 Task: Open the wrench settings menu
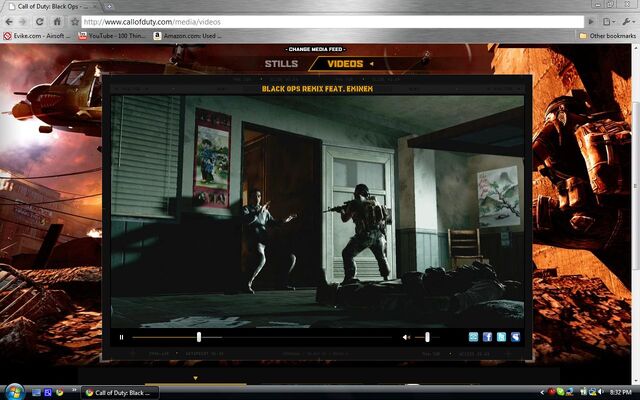[x=628, y=22]
